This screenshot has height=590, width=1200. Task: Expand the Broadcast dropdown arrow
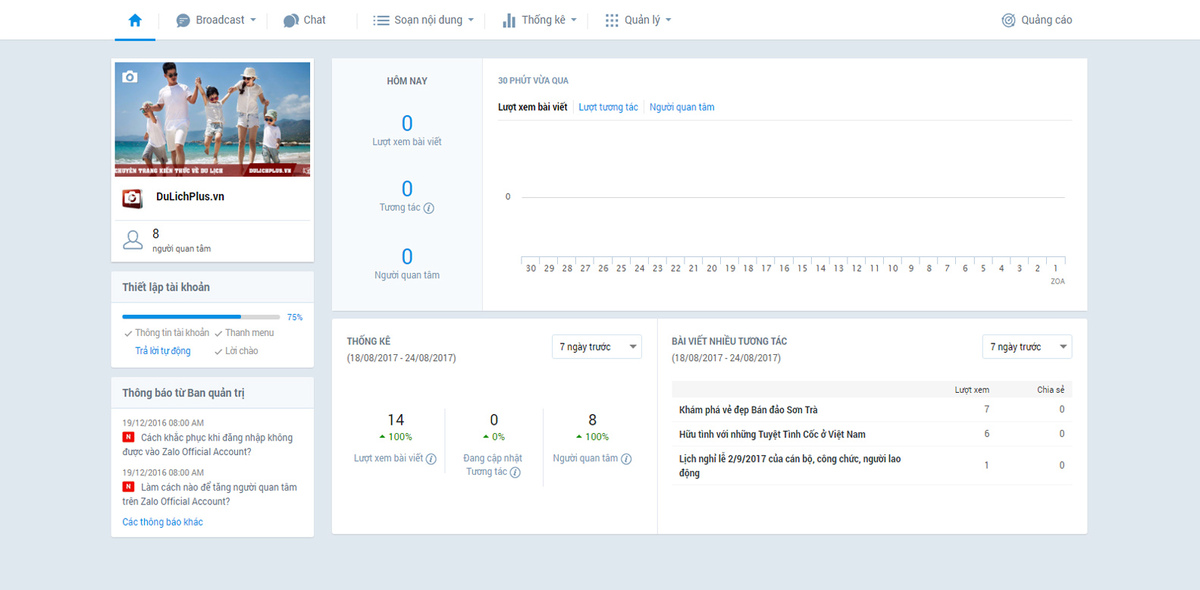[x=253, y=20]
